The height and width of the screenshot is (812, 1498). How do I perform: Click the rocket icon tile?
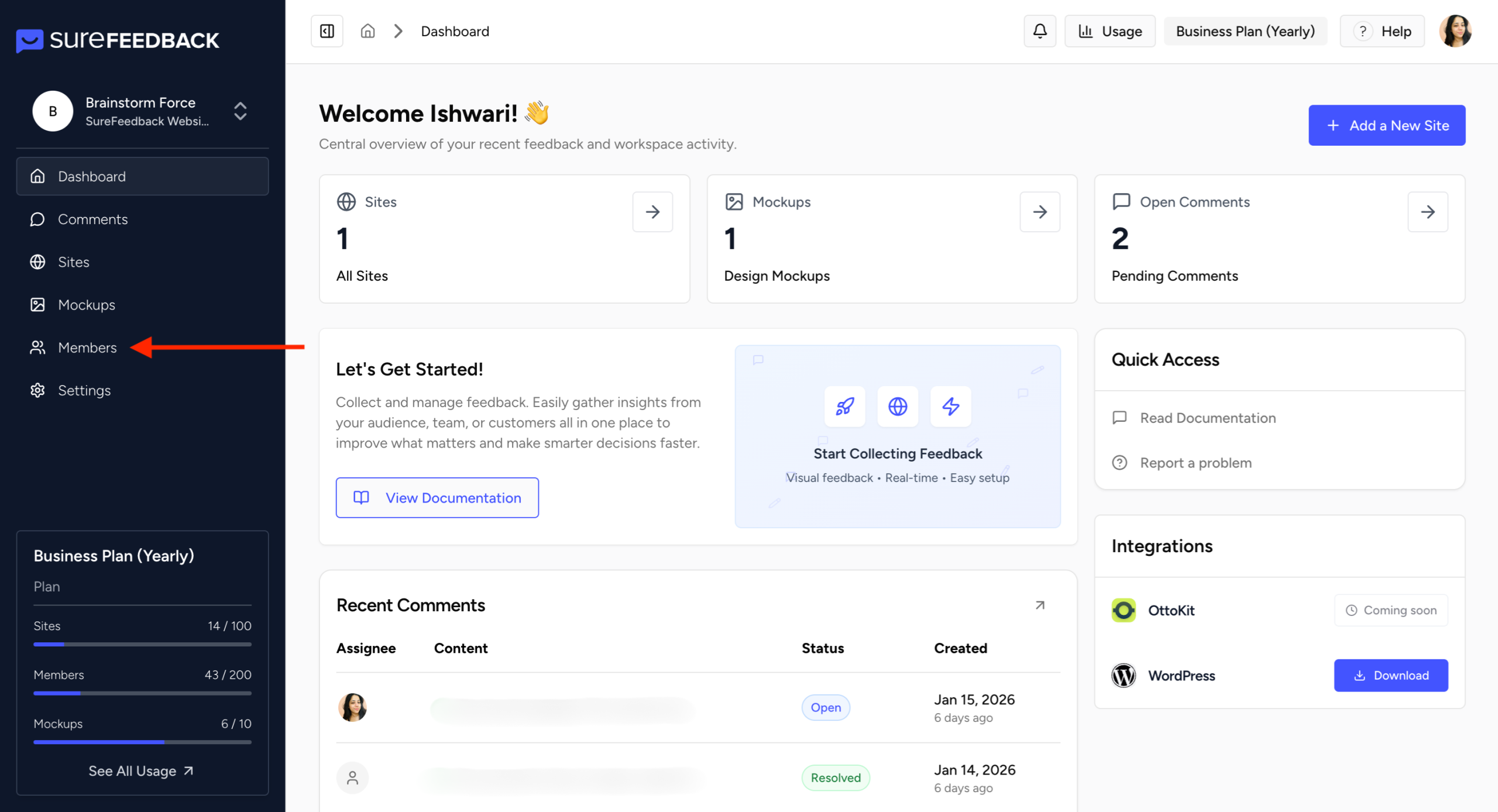pyautogui.click(x=844, y=406)
